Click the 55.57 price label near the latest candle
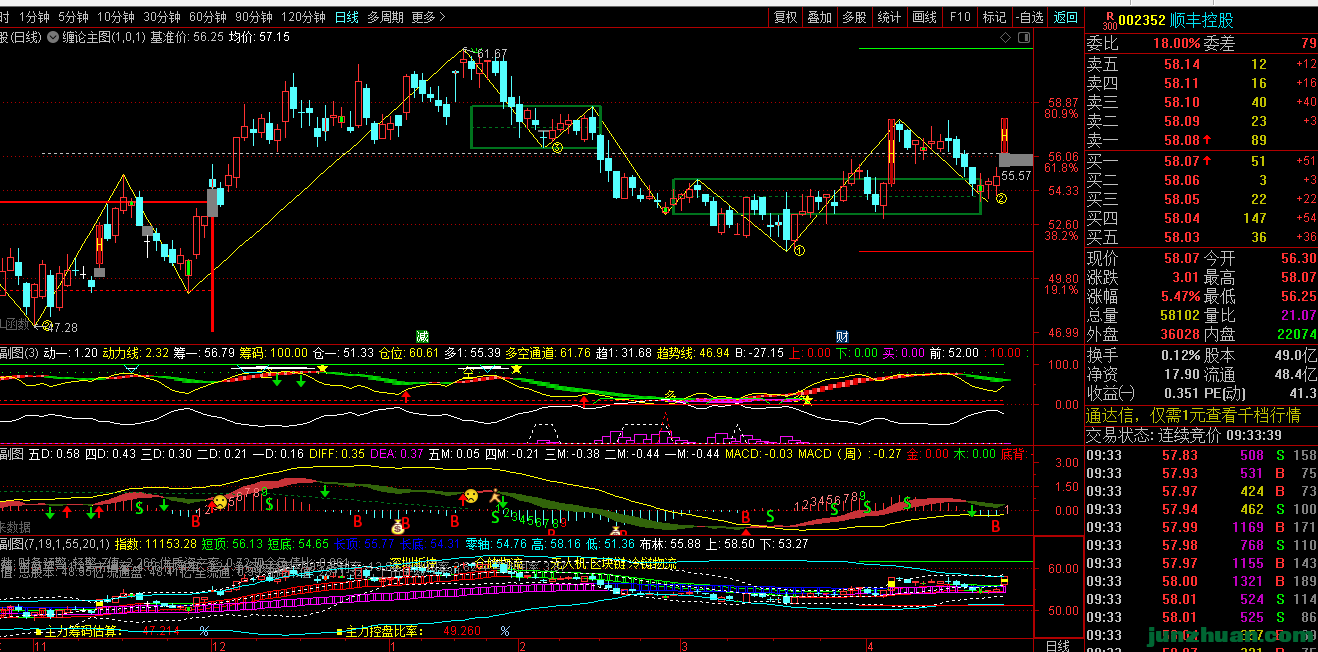The image size is (1318, 652). pyautogui.click(x=1016, y=176)
